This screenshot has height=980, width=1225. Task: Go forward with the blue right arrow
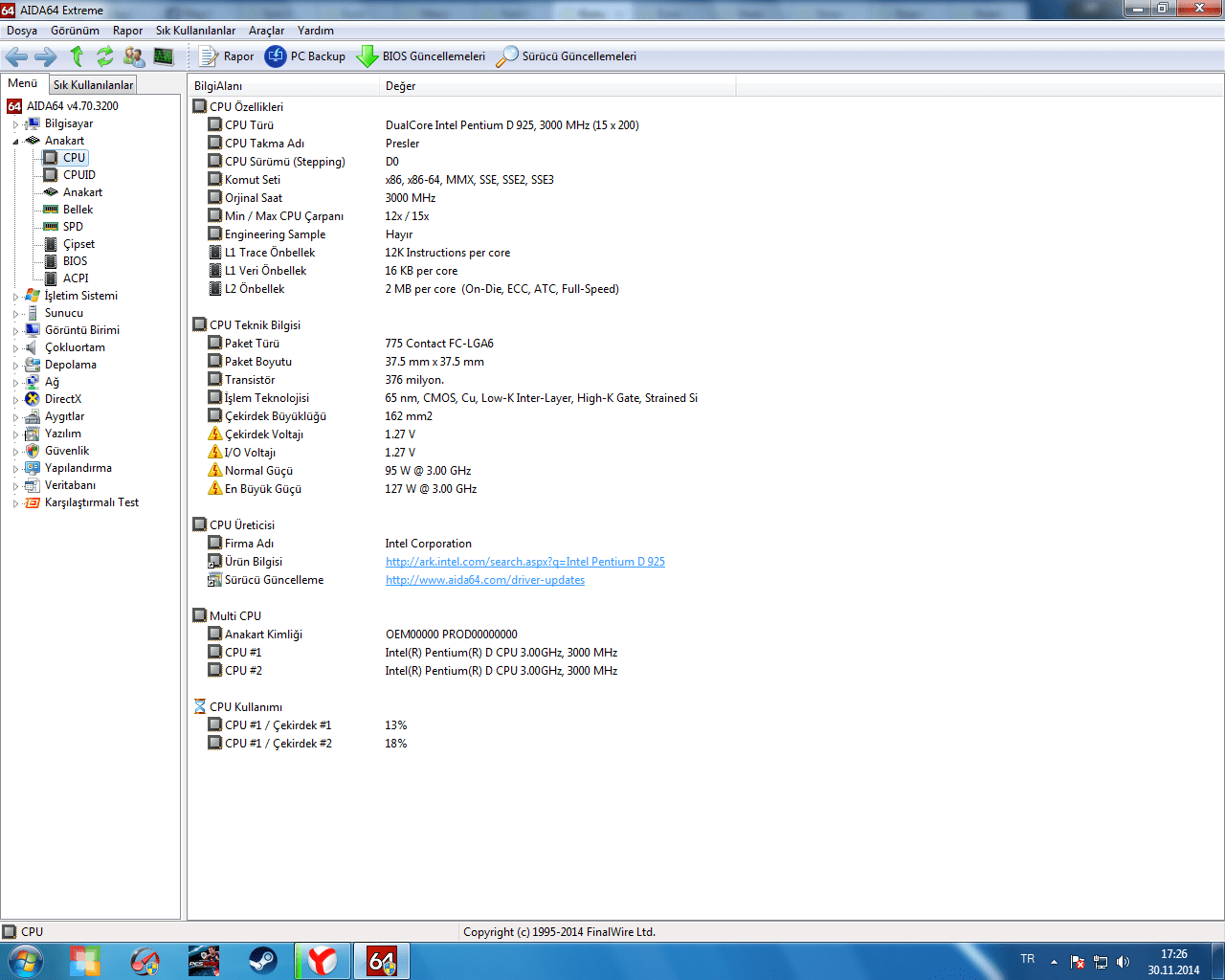(46, 56)
